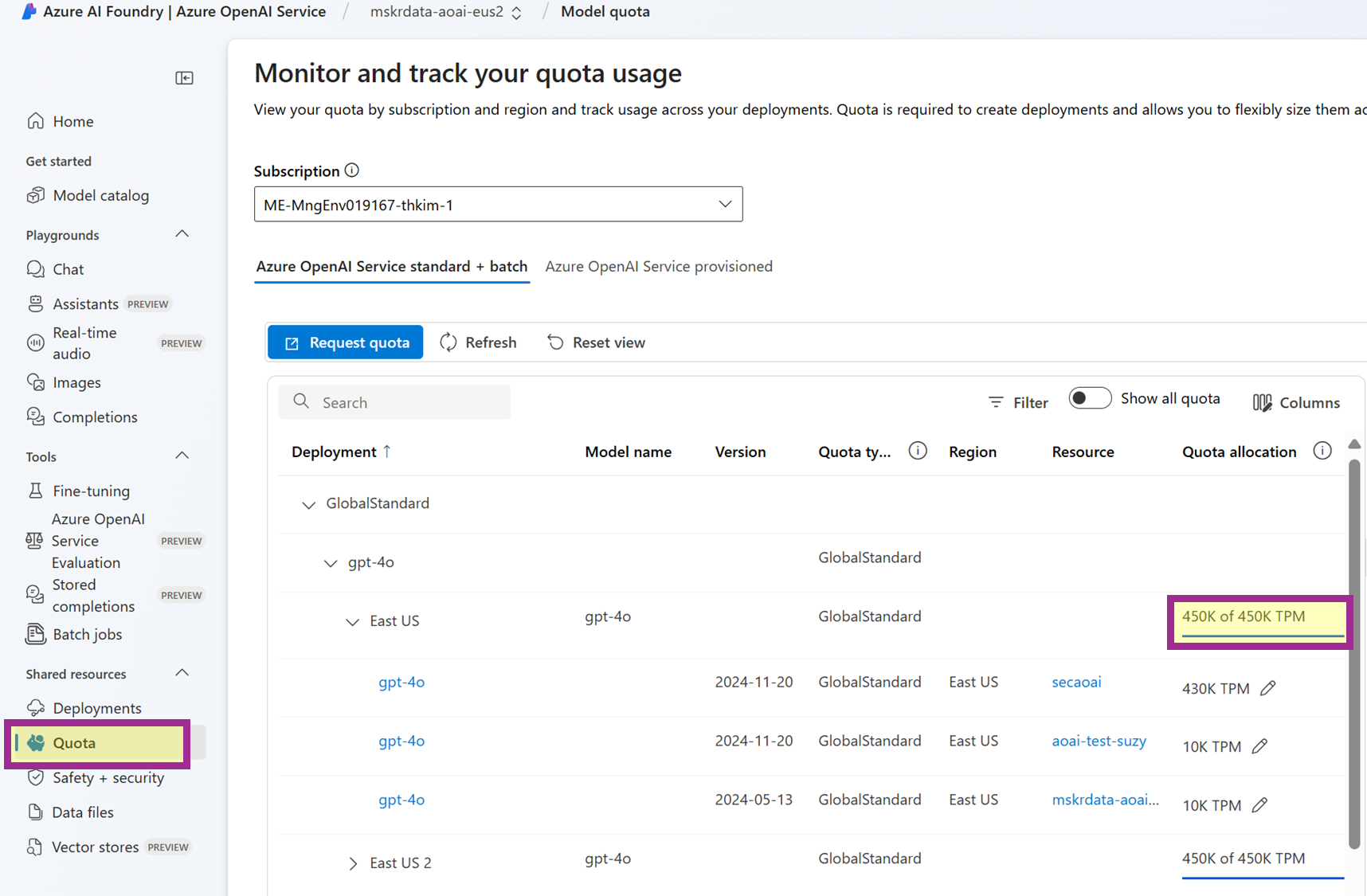Collapse the Playgrounds sidebar section
The height and width of the screenshot is (896, 1367).
(x=182, y=234)
